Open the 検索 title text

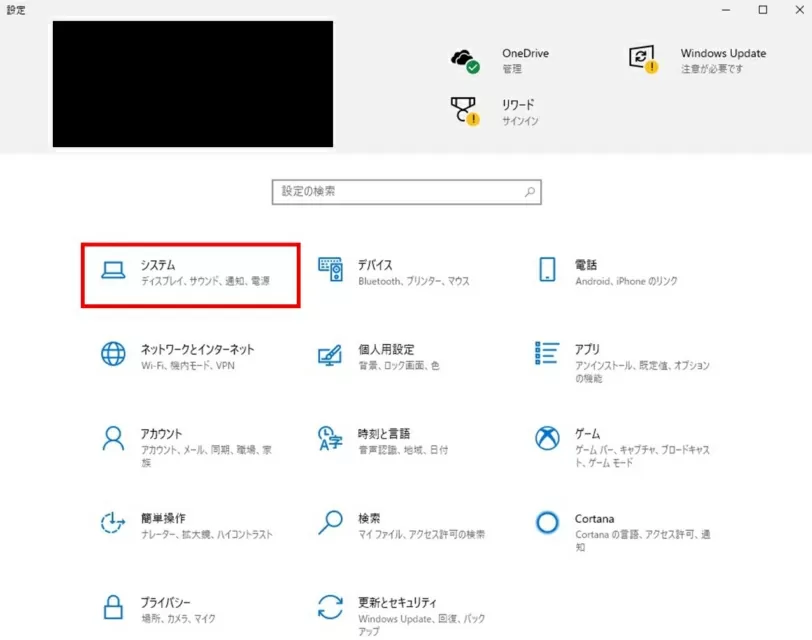click(x=369, y=518)
